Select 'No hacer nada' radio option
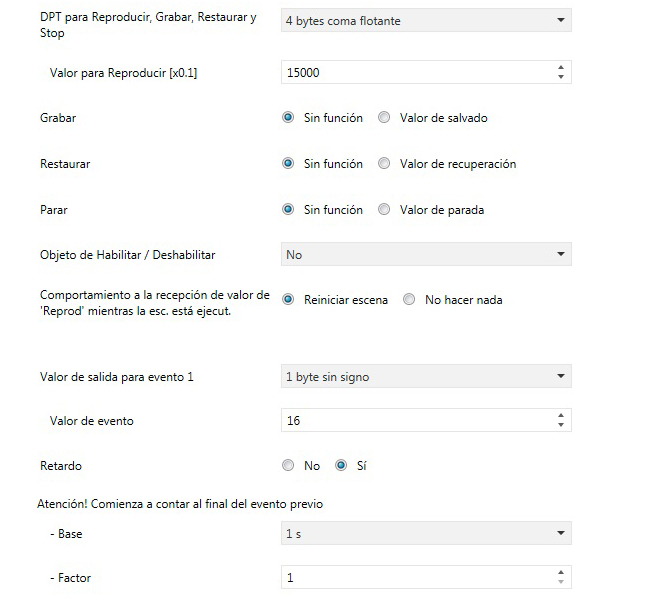Screen dimensions: 650x600 point(409,300)
